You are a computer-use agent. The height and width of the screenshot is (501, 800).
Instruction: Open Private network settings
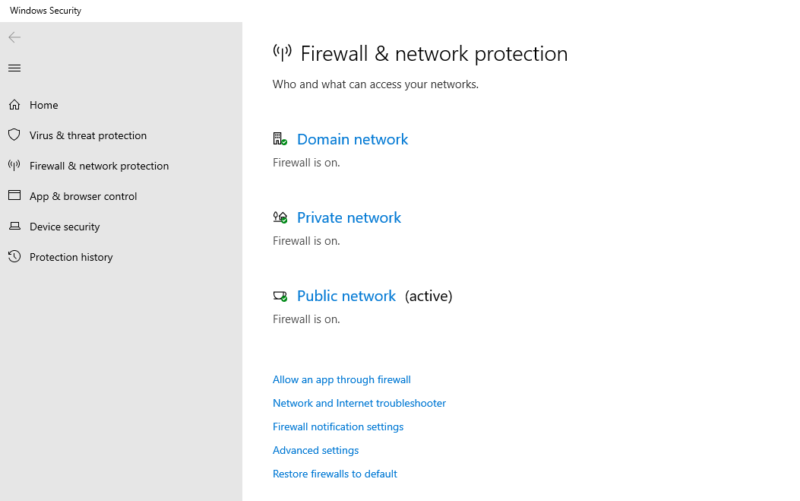tap(349, 218)
